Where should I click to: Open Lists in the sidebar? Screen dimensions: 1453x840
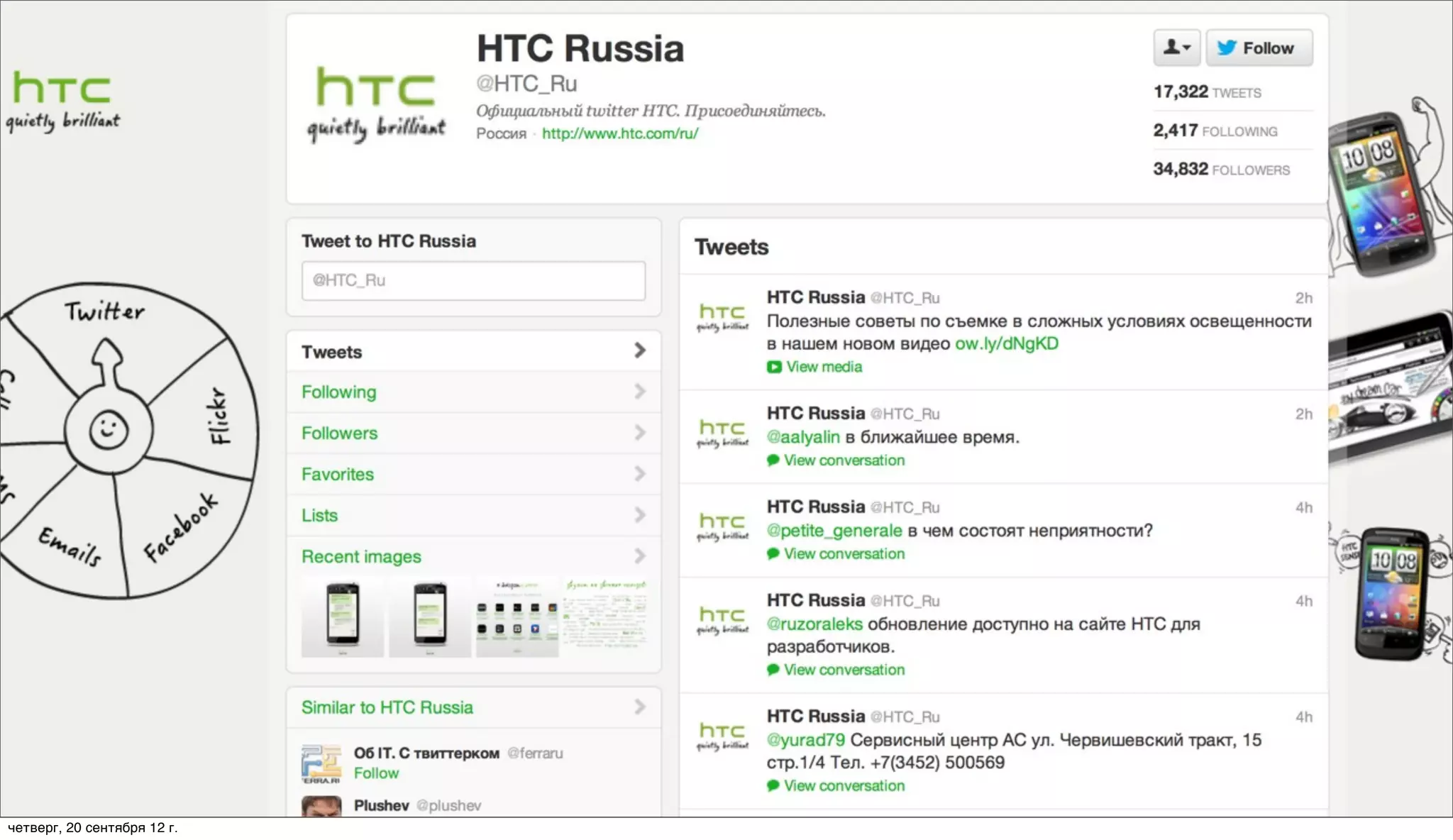(473, 515)
